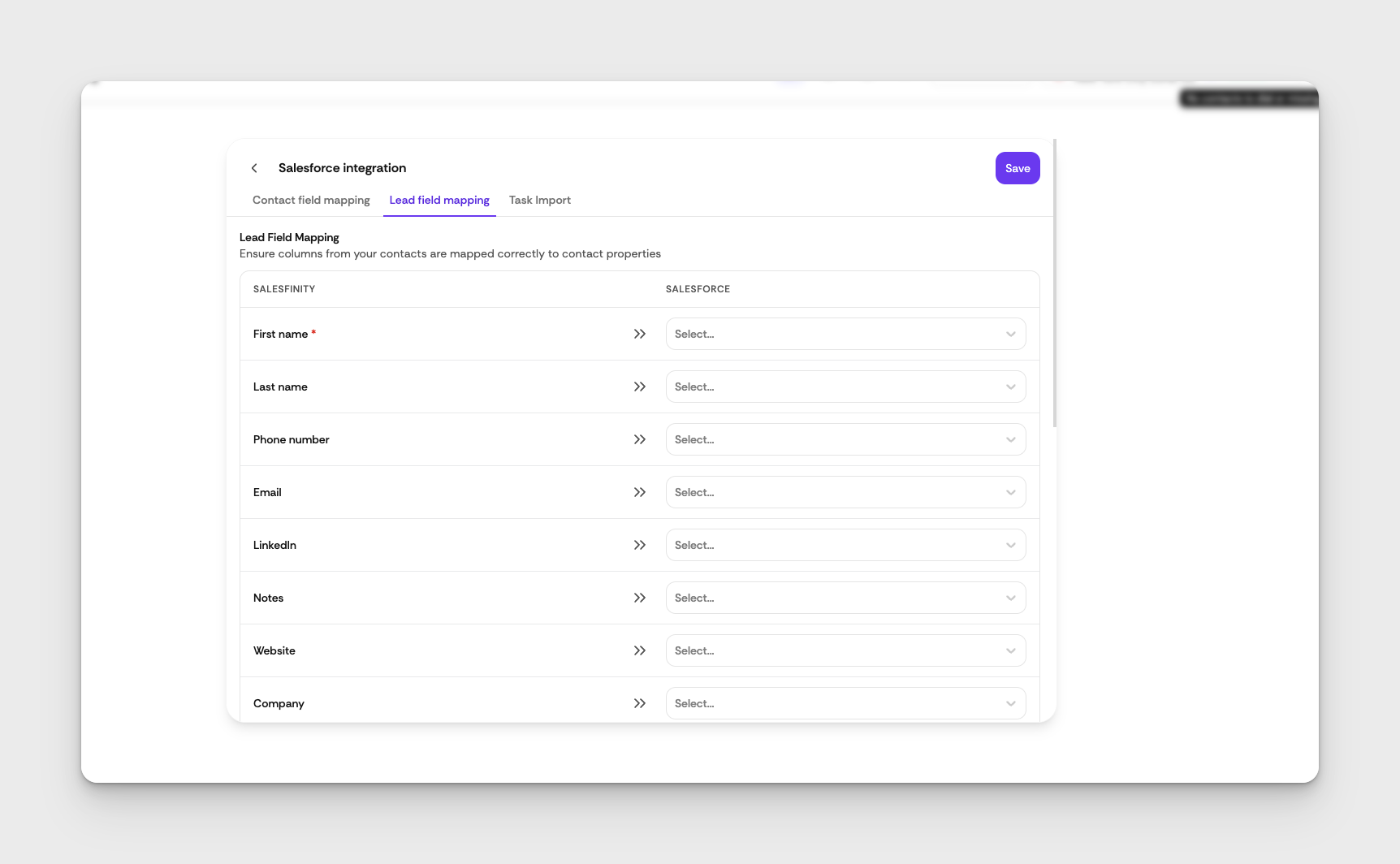The height and width of the screenshot is (864, 1400).
Task: Click the double-arrow icon in First name row
Action: click(640, 334)
